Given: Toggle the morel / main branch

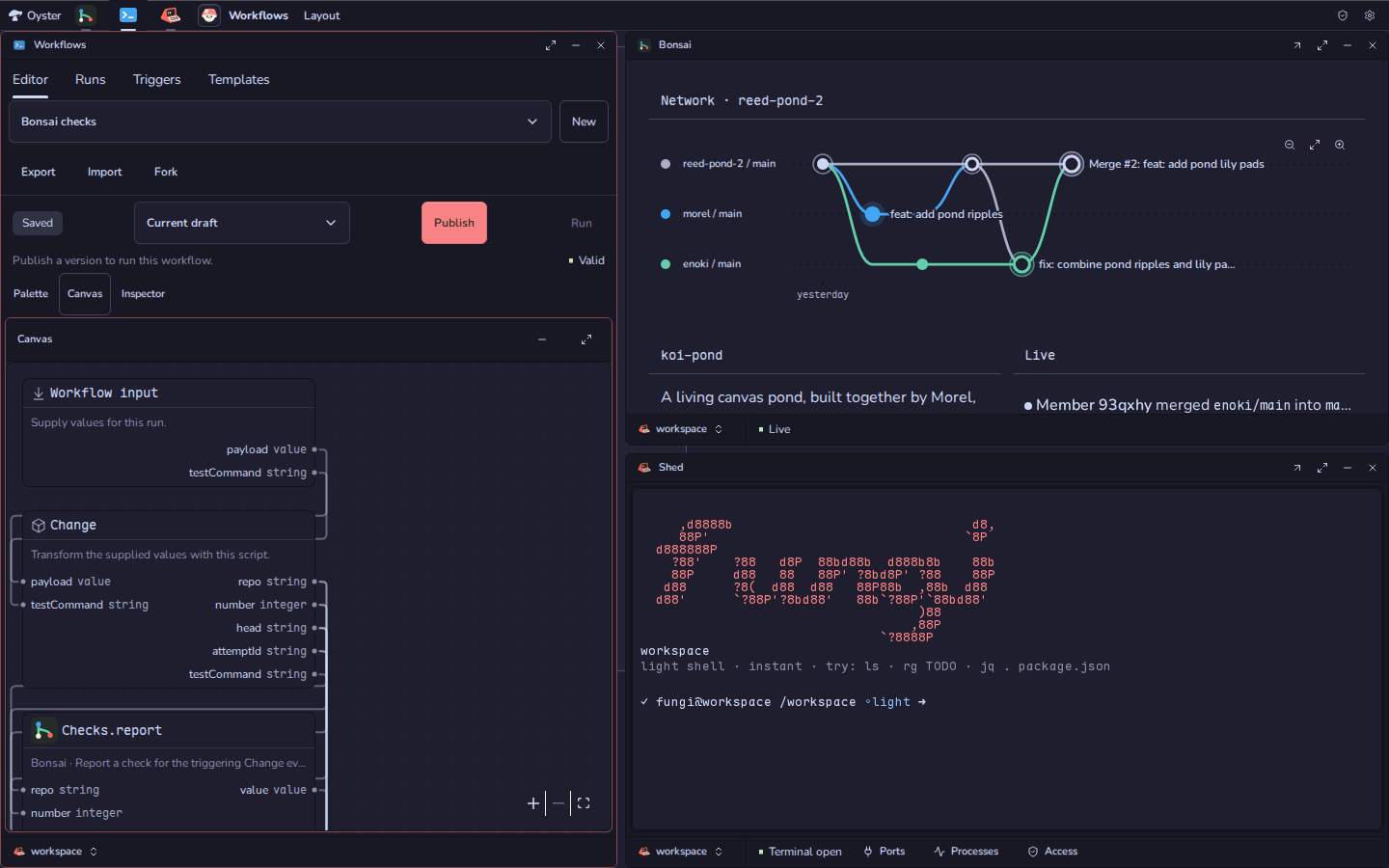Looking at the screenshot, I should [701, 214].
